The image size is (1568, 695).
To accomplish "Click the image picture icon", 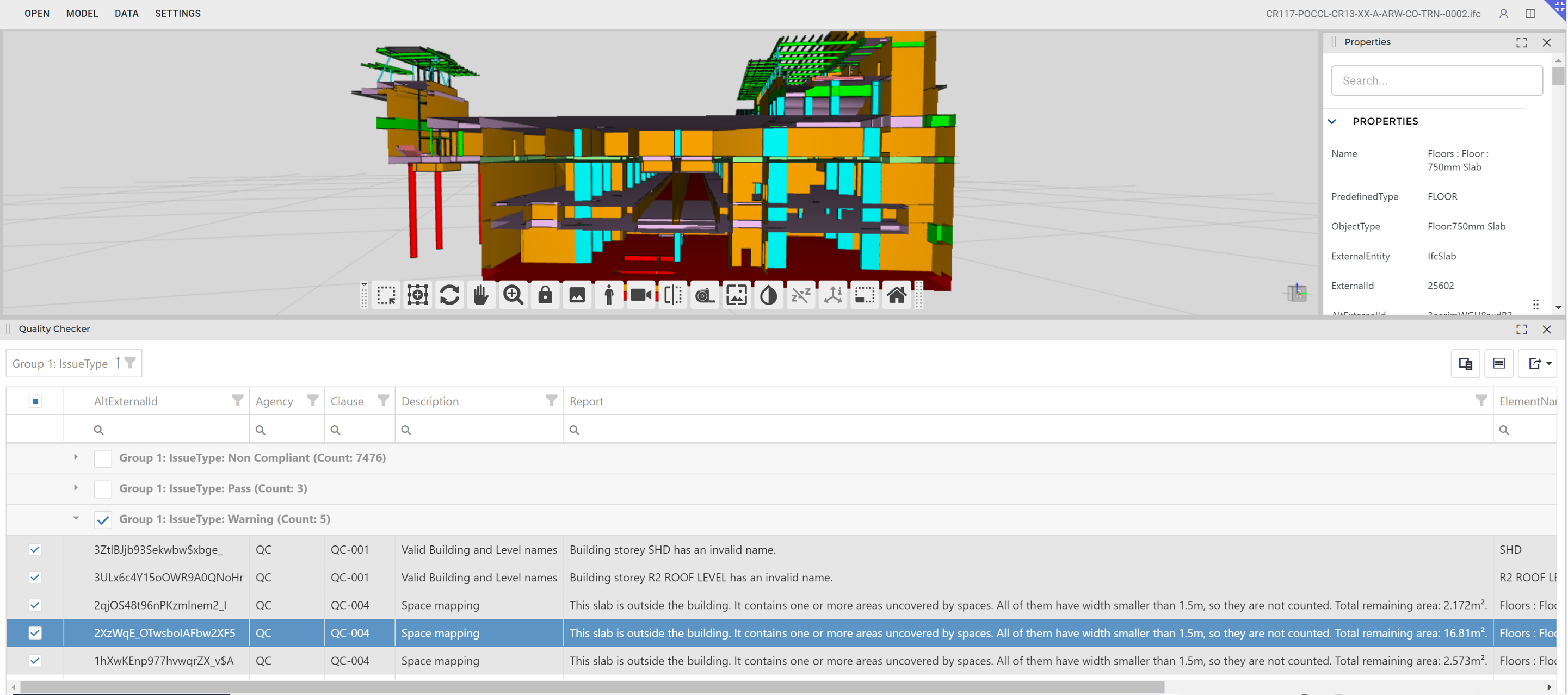I will [x=577, y=295].
